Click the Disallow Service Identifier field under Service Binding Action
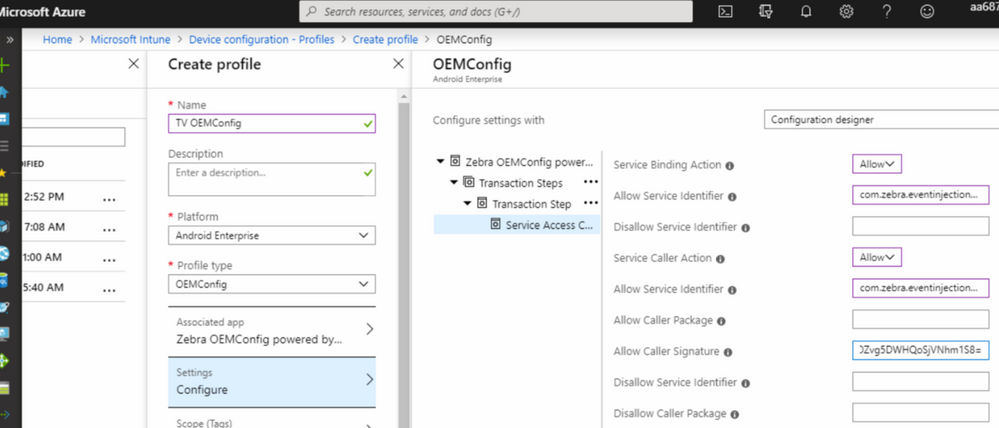Image resolution: width=999 pixels, height=428 pixels. (x=921, y=226)
